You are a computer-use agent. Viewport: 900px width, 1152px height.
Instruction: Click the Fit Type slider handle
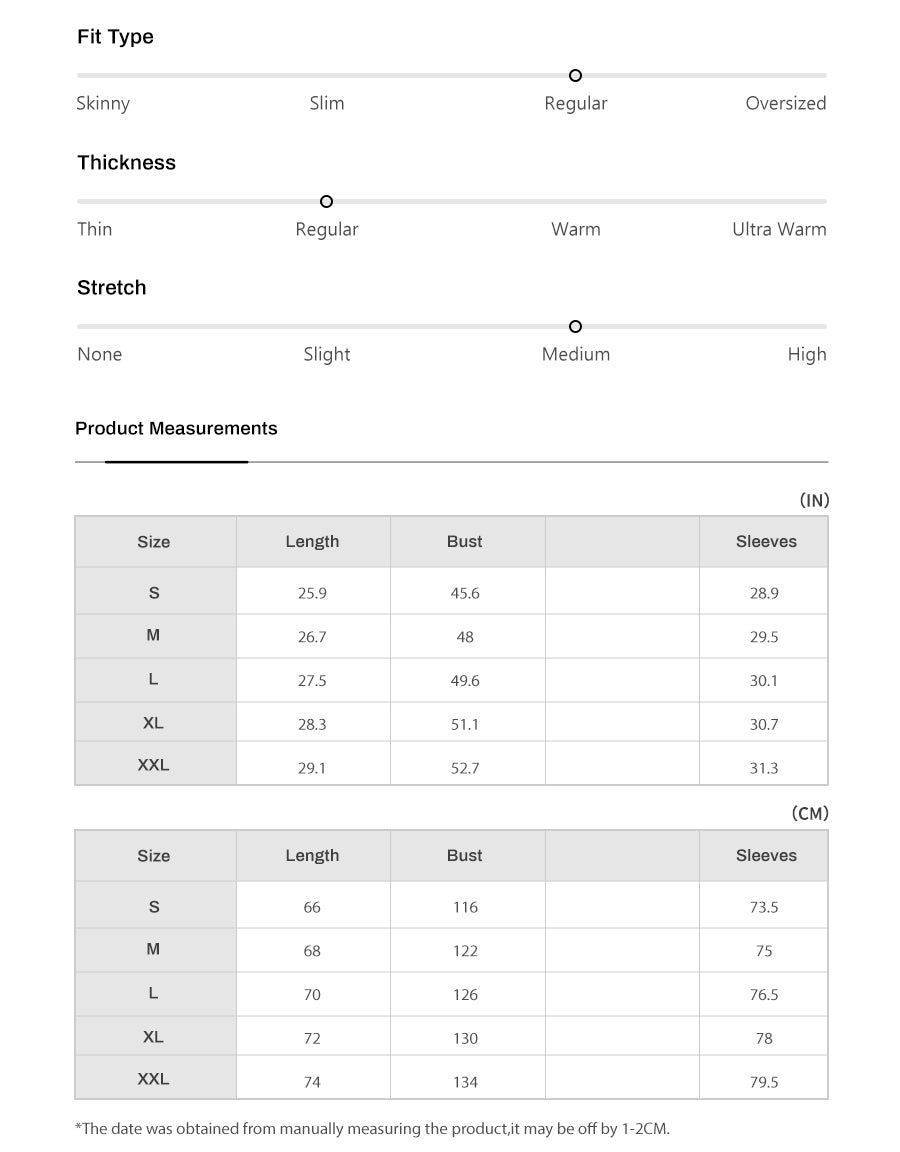coord(575,76)
